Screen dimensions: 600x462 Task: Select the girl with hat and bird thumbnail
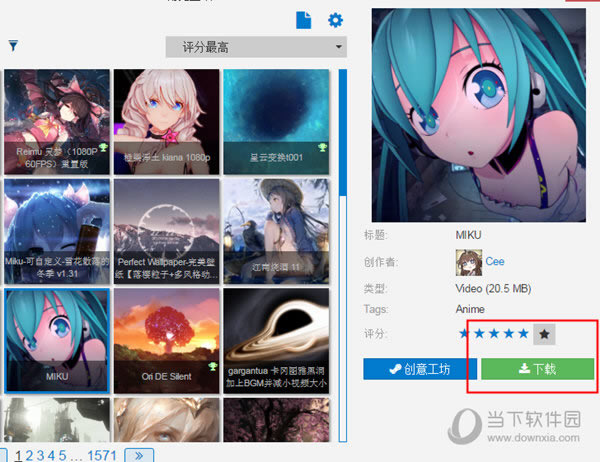click(276, 231)
